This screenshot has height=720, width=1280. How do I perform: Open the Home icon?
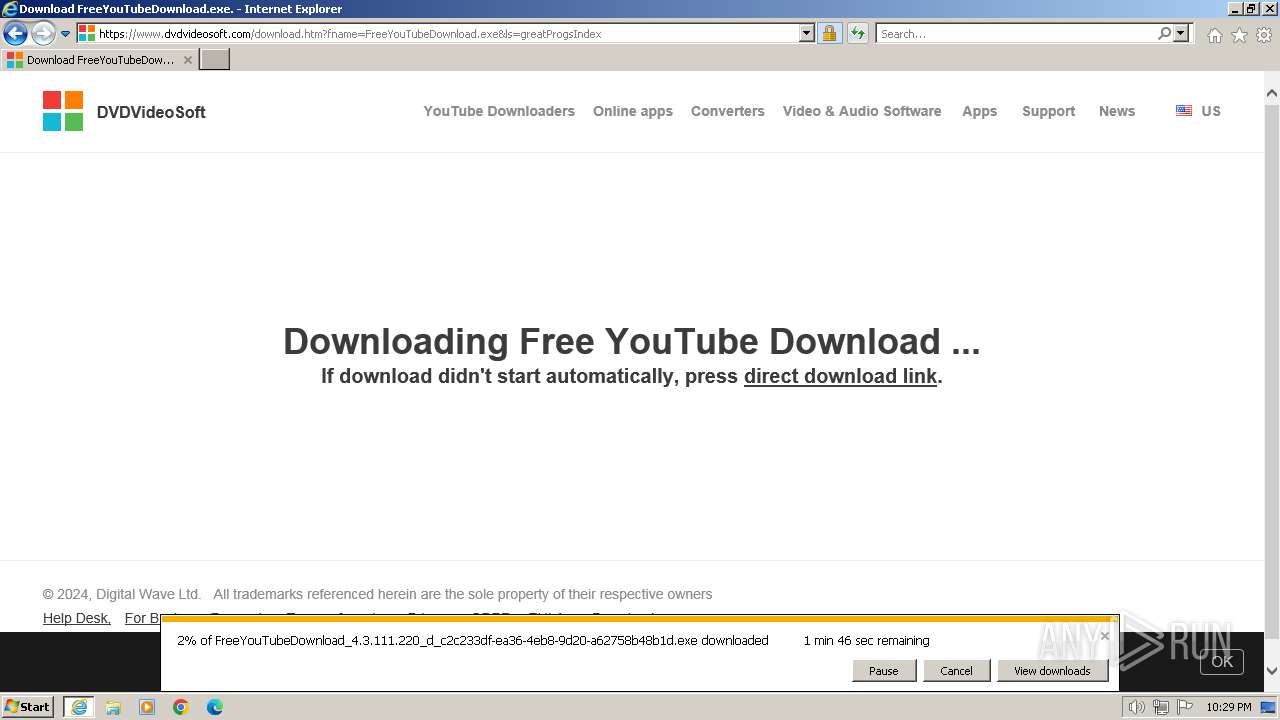[x=1214, y=35]
